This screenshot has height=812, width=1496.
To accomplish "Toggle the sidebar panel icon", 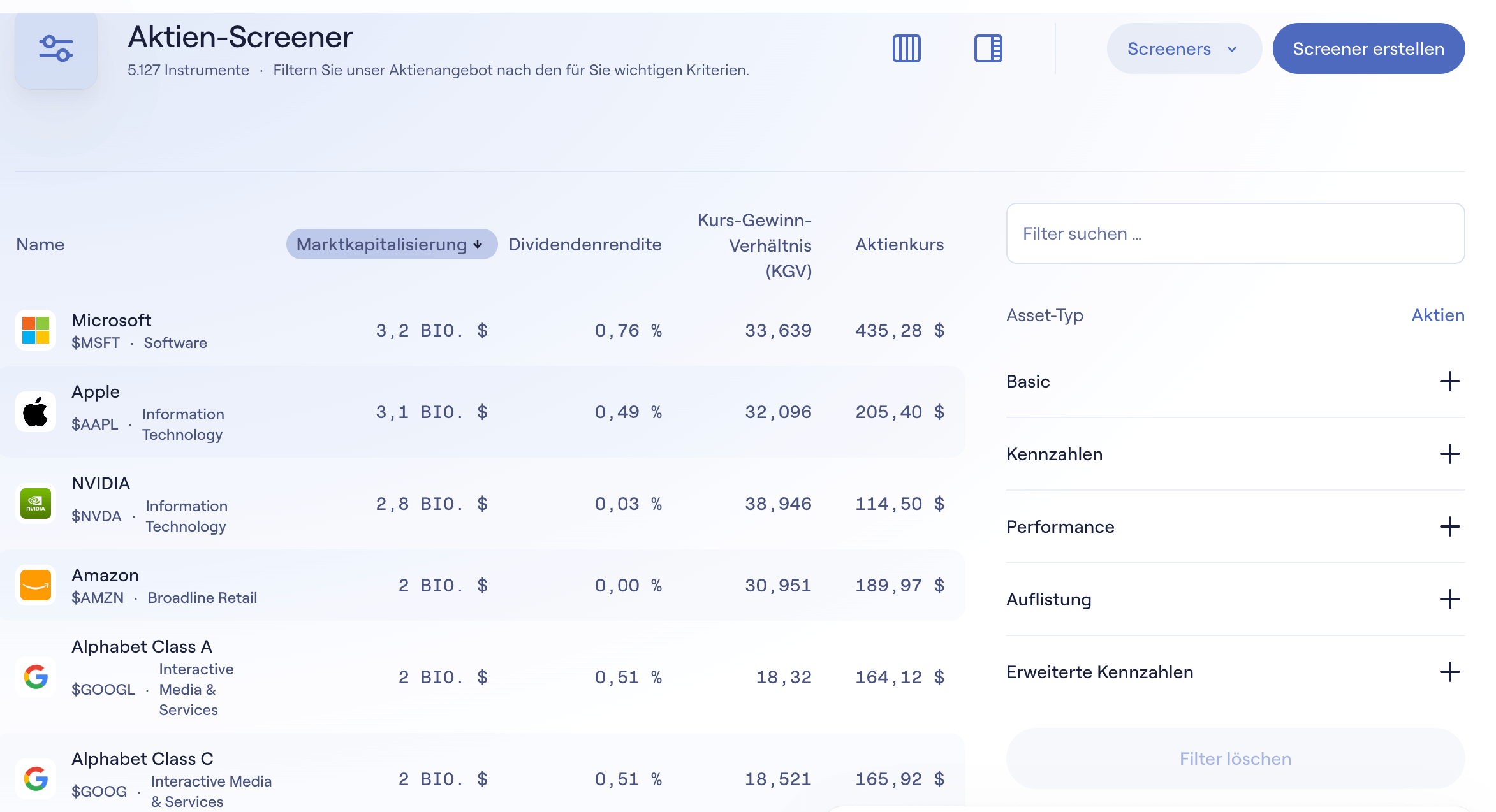I will [988, 48].
